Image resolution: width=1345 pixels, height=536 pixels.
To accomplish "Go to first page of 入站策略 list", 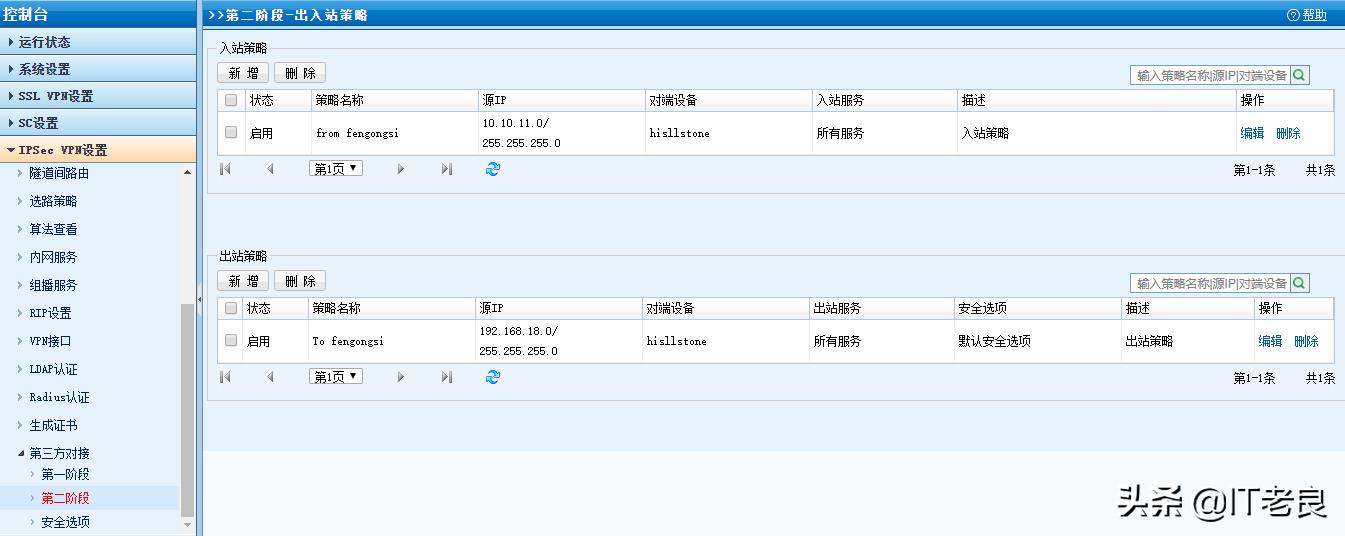I will tap(225, 169).
